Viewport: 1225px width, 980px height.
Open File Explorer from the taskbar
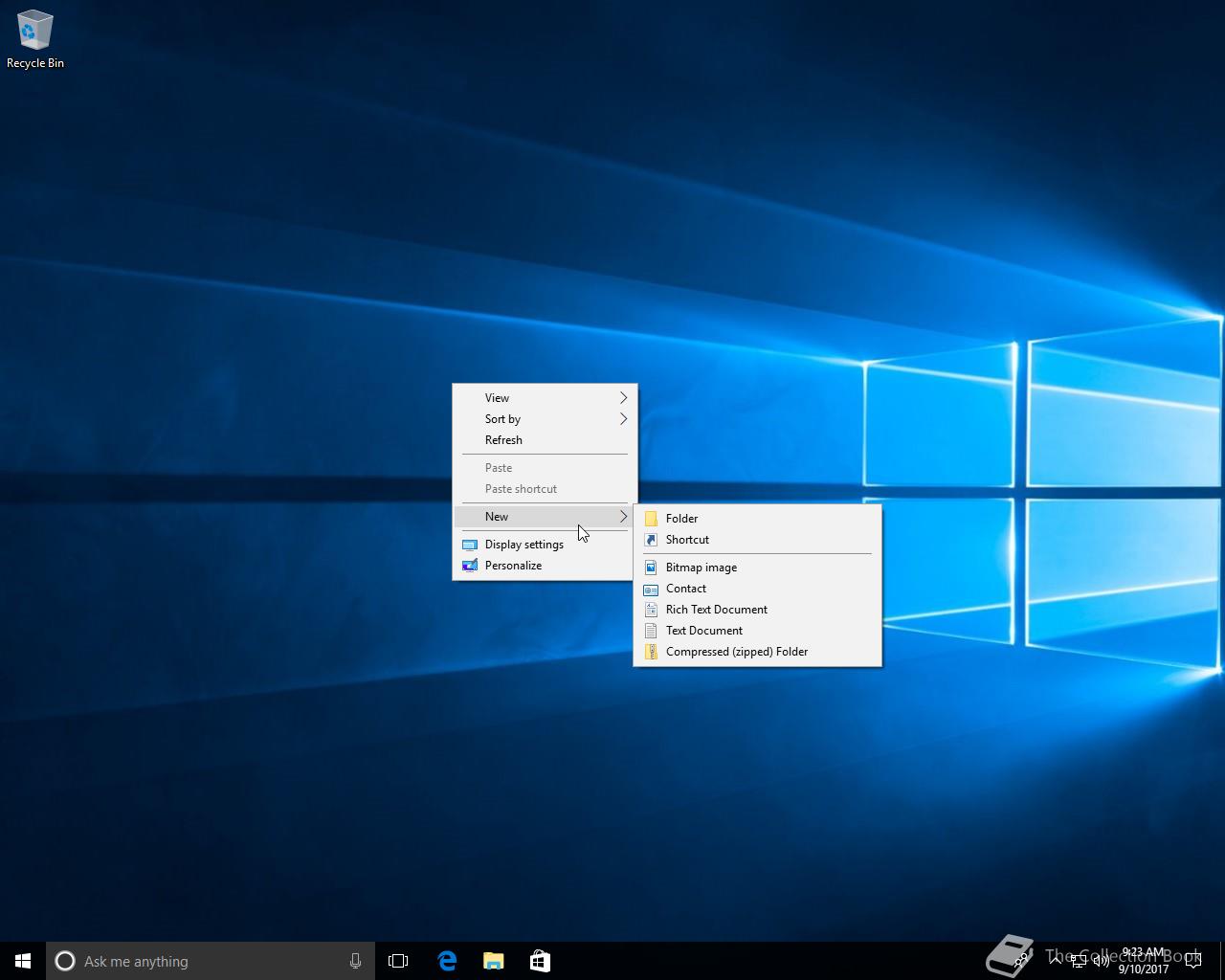(493, 961)
